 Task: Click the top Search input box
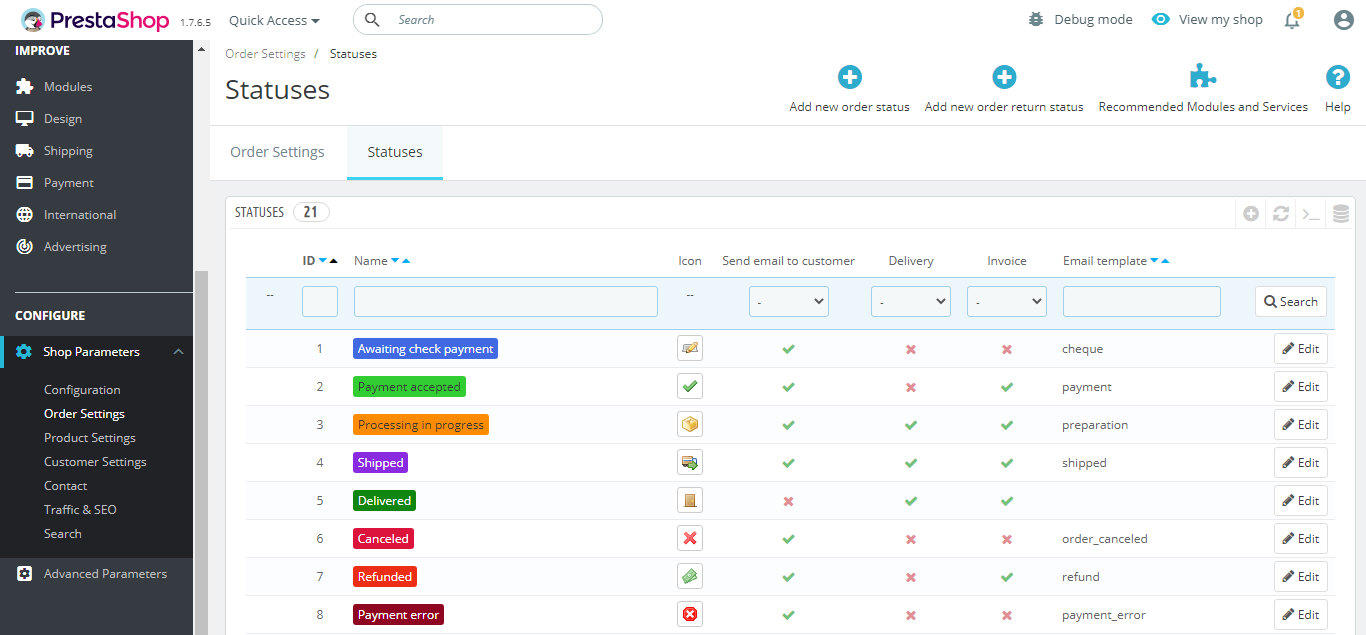pos(478,19)
